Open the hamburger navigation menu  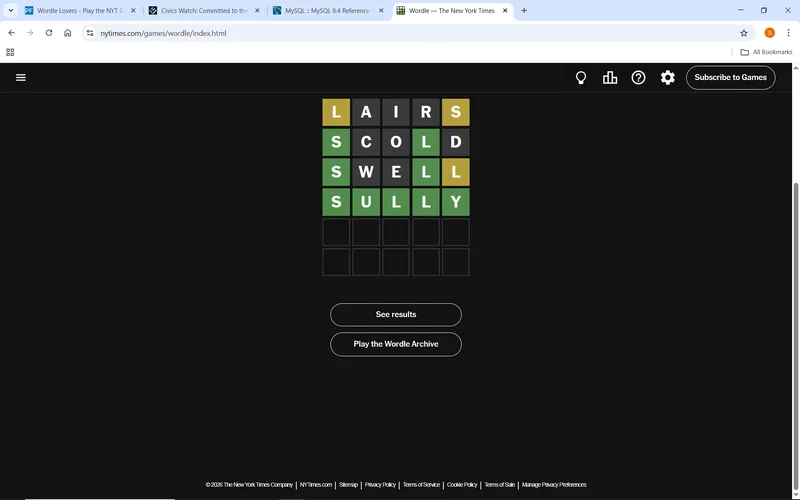tap(20, 78)
